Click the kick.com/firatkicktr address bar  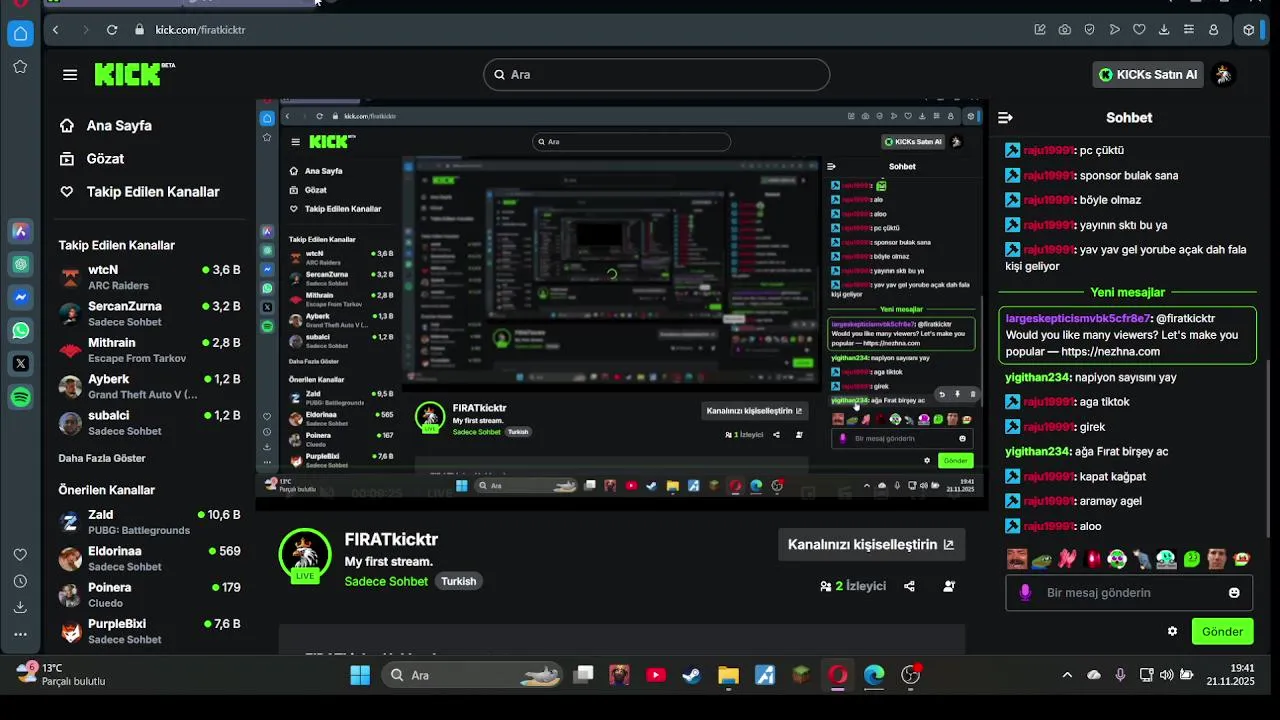[200, 30]
